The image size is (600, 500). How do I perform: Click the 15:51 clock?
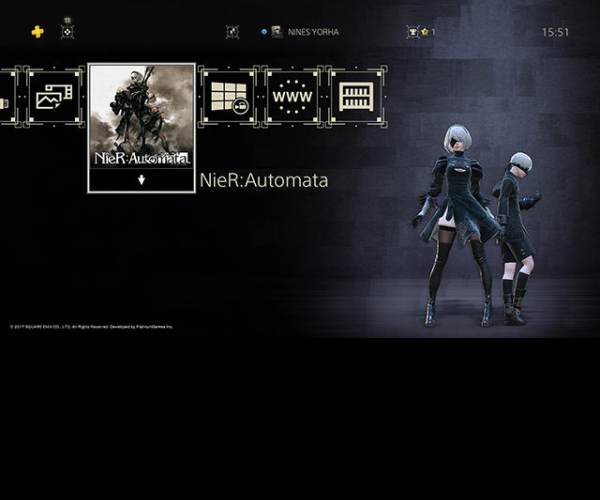555,32
